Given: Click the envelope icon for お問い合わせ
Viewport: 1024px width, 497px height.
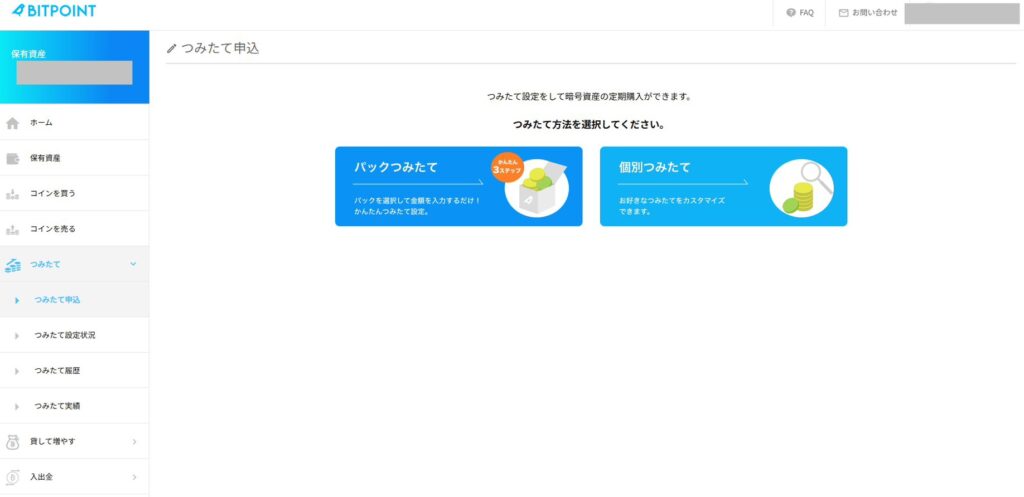Looking at the screenshot, I should tap(843, 13).
